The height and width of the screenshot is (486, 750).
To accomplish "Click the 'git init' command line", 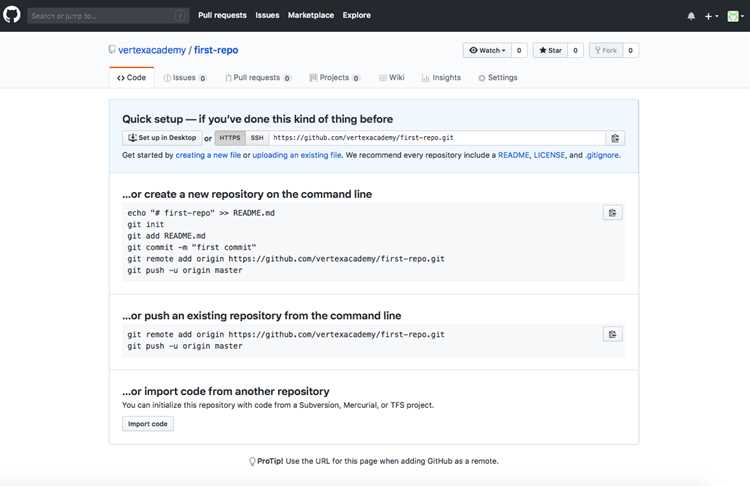I will (x=145, y=224).
